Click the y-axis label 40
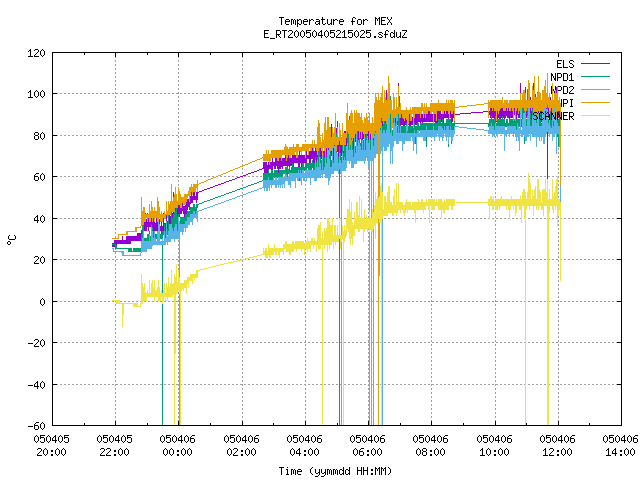640x480 pixels. pyautogui.click(x=39, y=219)
